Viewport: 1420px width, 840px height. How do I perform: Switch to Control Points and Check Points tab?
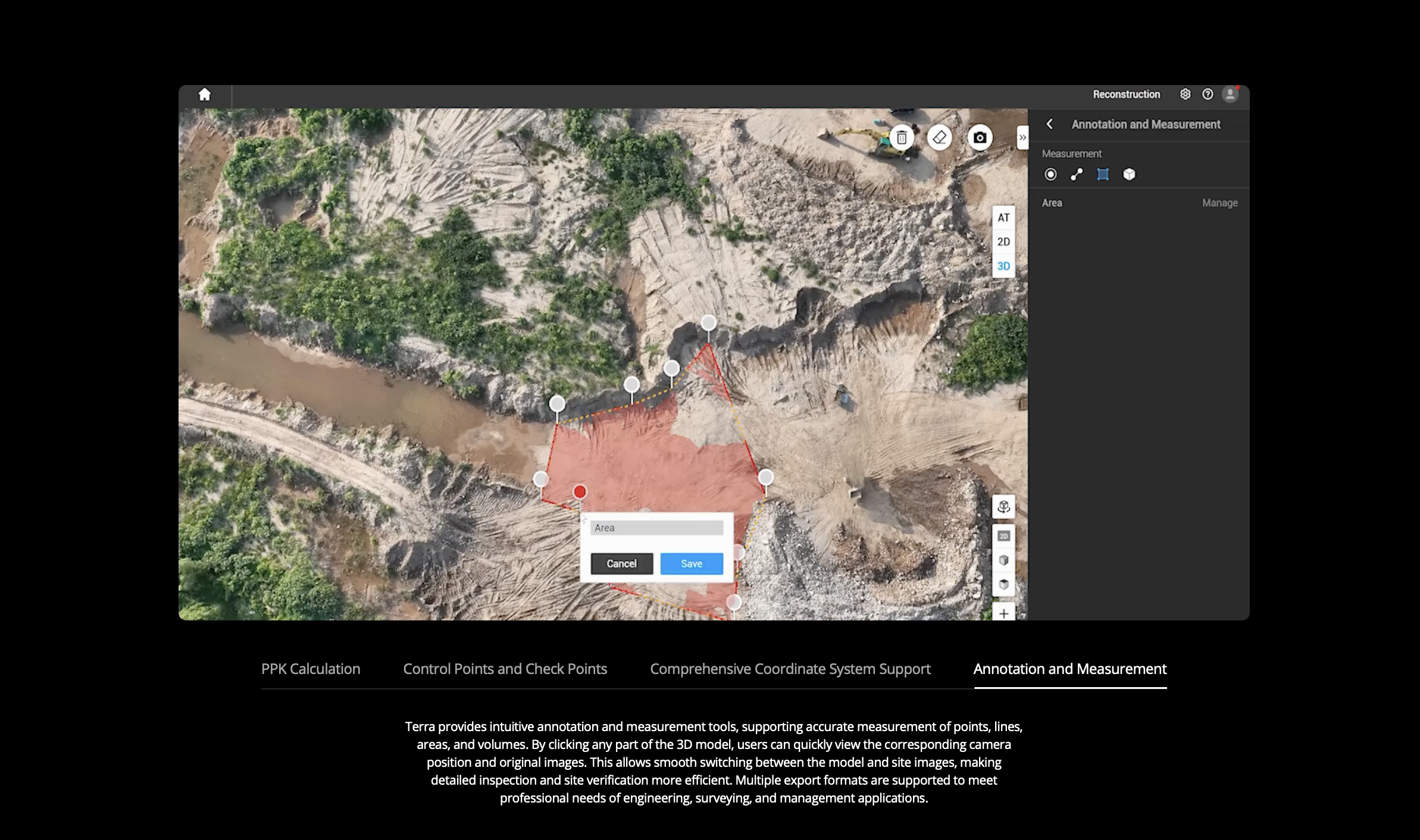click(x=505, y=669)
